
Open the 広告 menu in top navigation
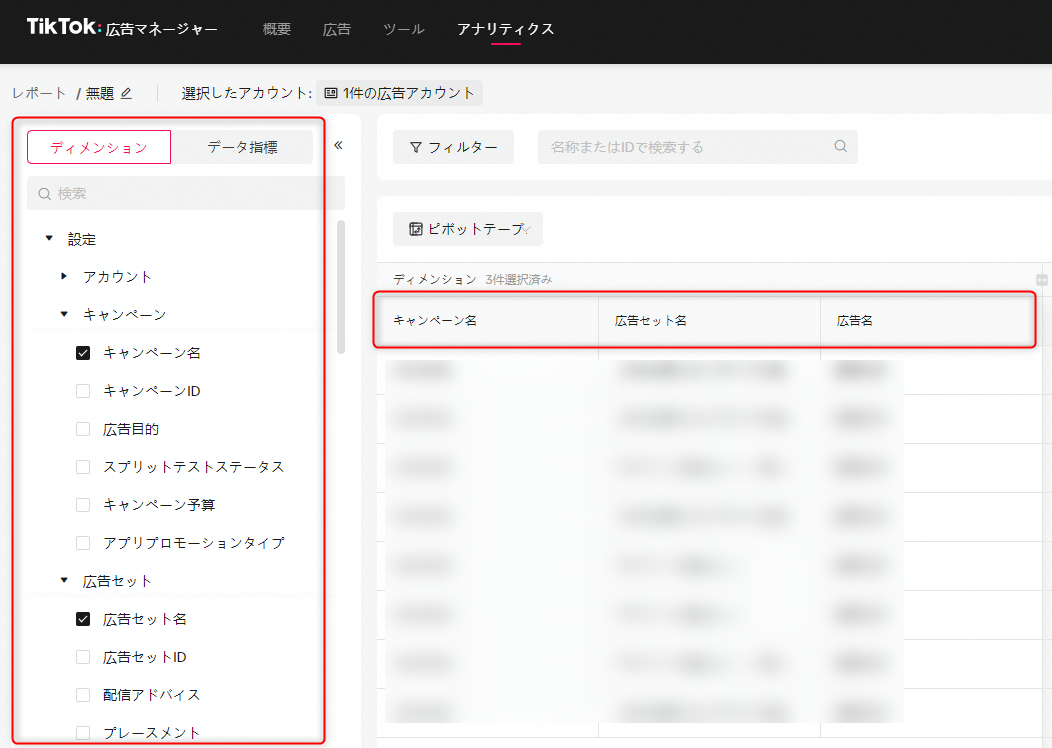[x=337, y=29]
